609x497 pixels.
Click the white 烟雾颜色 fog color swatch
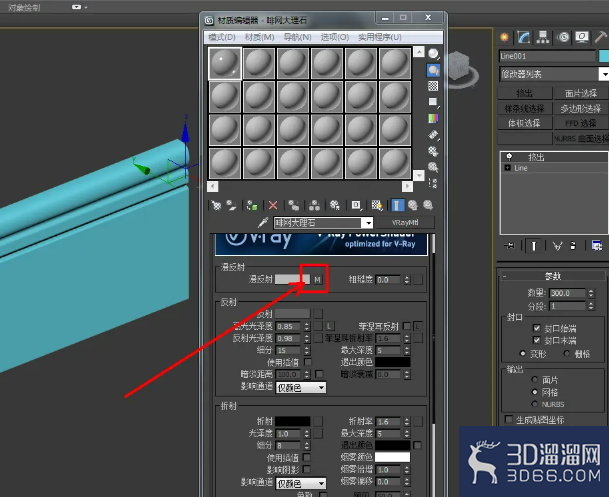click(x=392, y=457)
